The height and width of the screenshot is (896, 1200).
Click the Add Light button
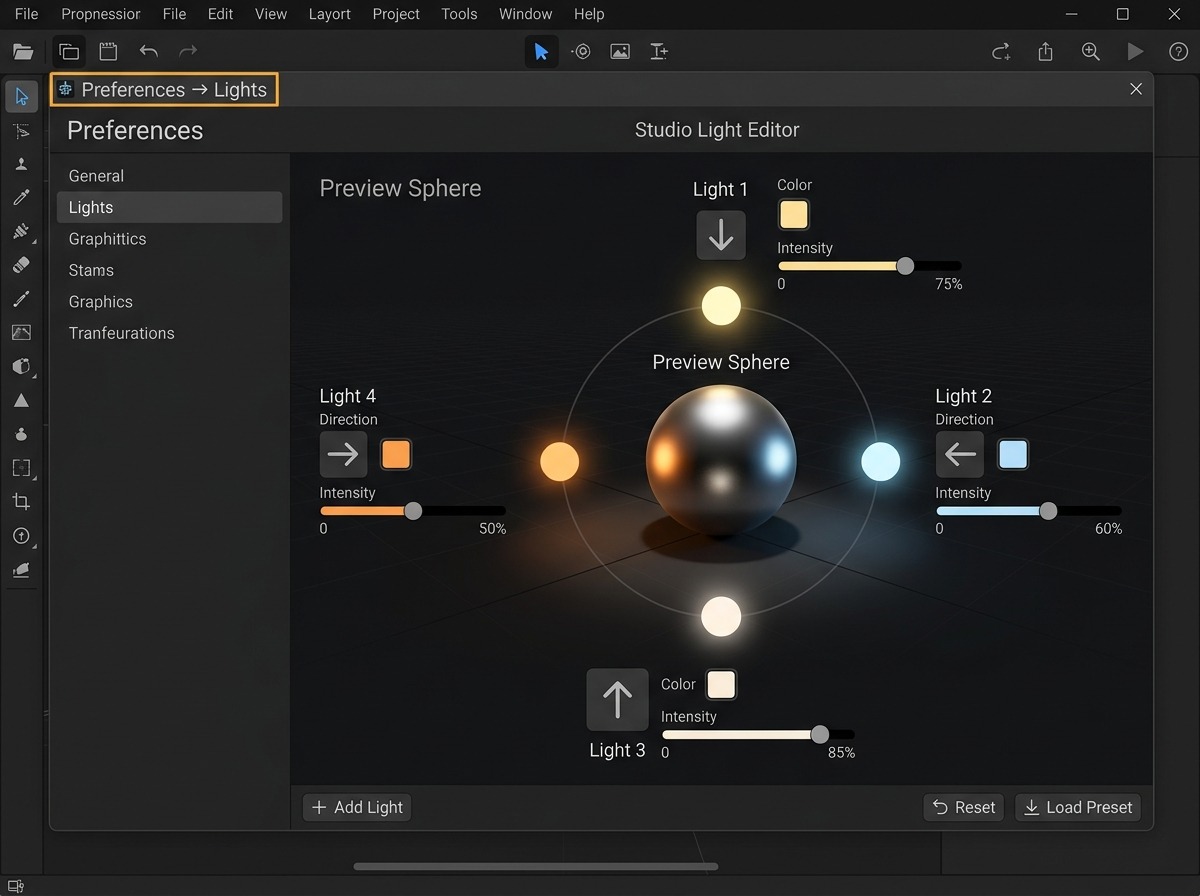[357, 807]
